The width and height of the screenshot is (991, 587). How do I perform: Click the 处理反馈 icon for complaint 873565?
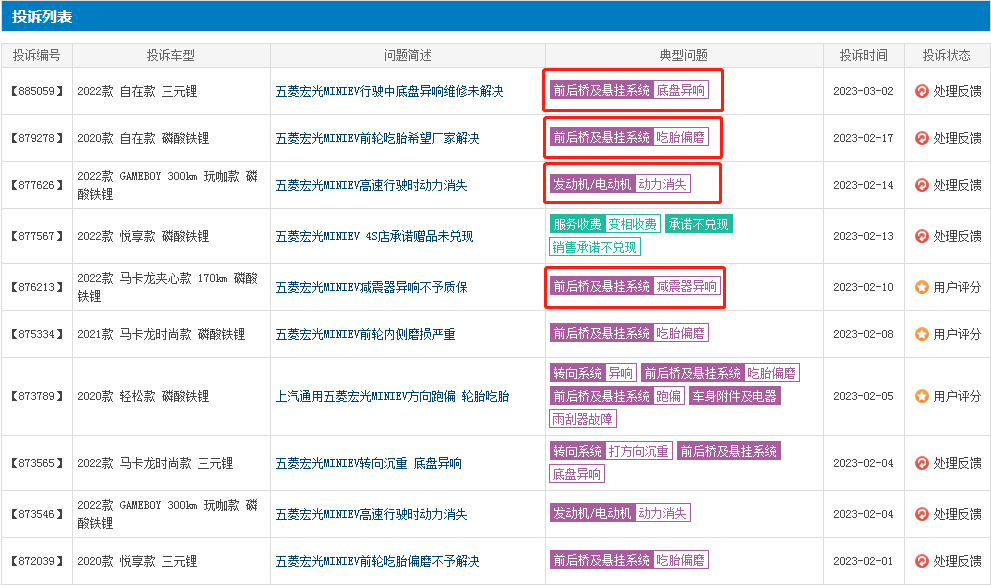pyautogui.click(x=921, y=463)
